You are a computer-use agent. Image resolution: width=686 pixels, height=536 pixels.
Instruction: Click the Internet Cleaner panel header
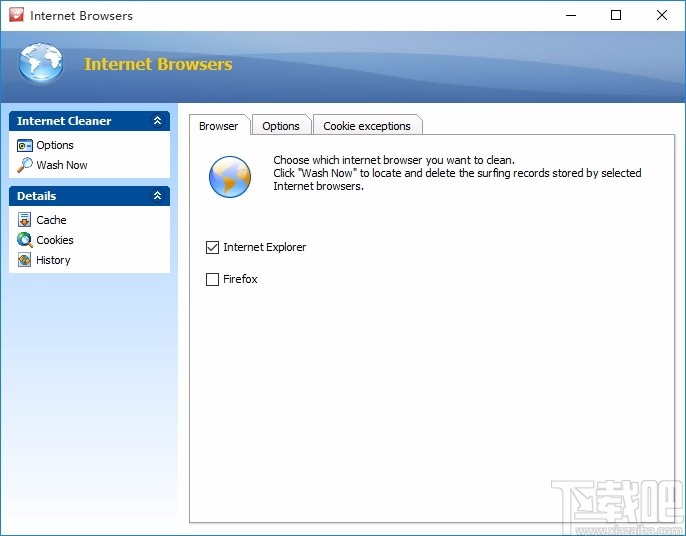coord(89,121)
